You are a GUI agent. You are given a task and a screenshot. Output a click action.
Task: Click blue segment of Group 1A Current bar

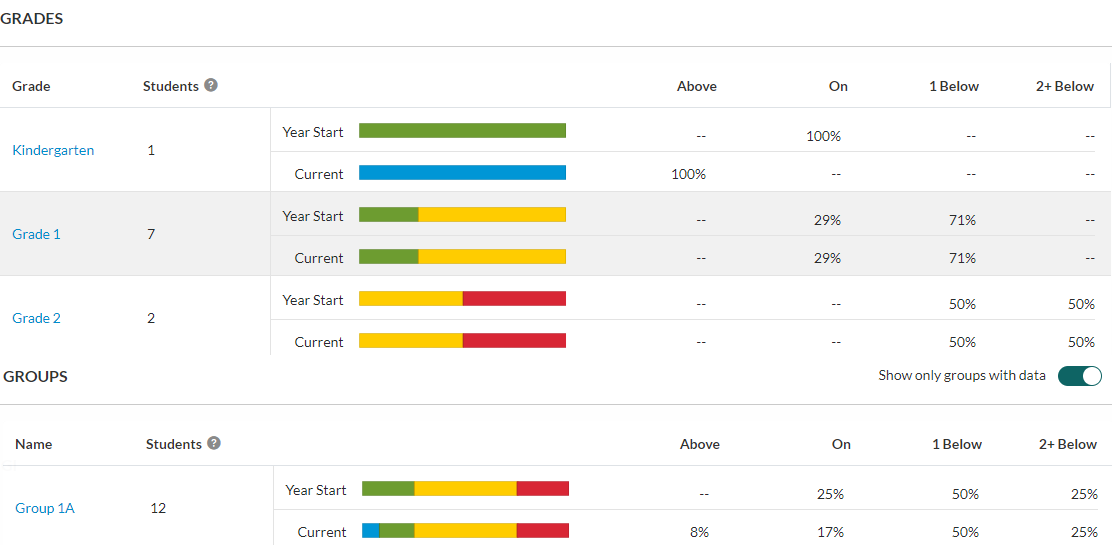click(371, 531)
